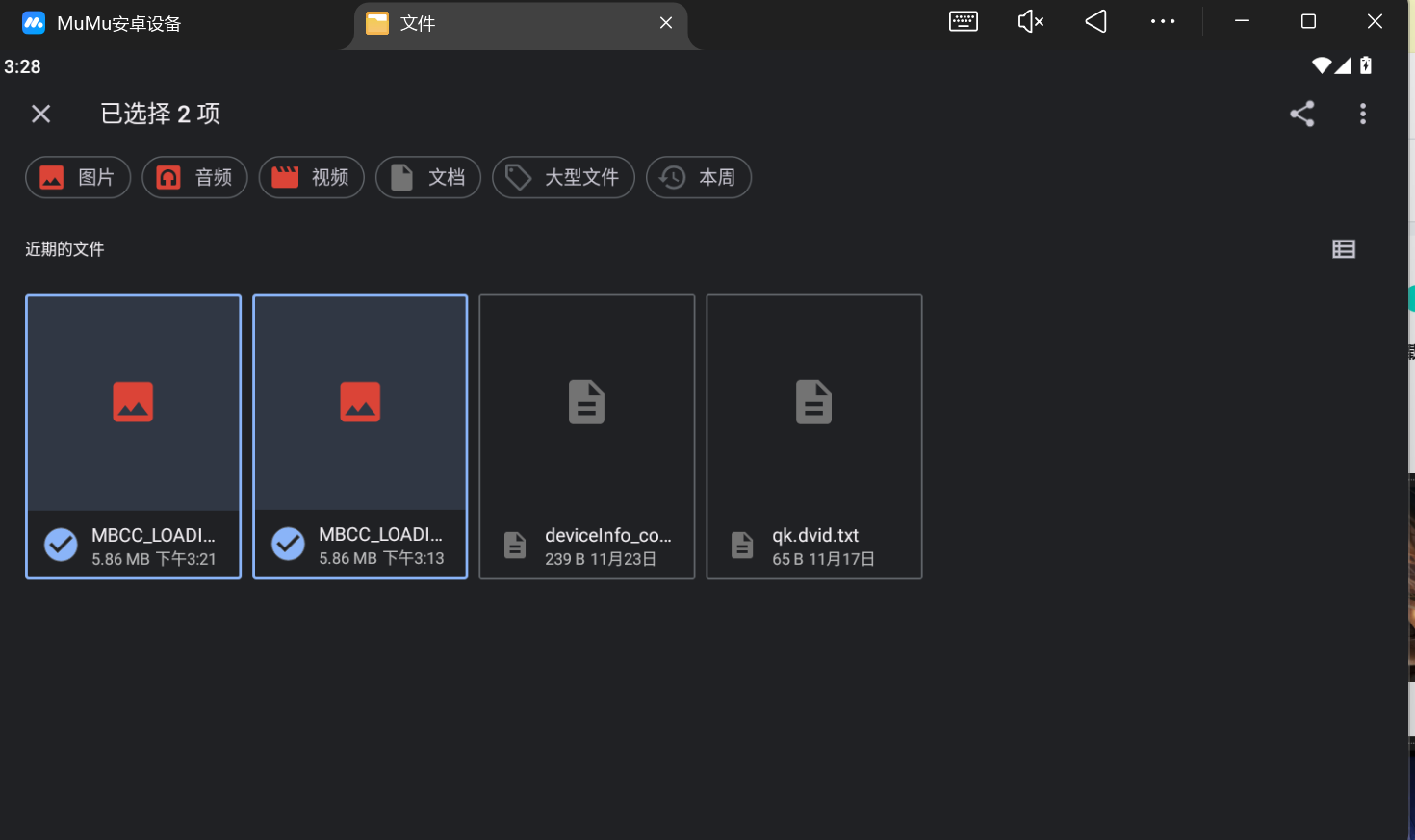
Task: Cancel selection with the X icon
Action: 40,114
